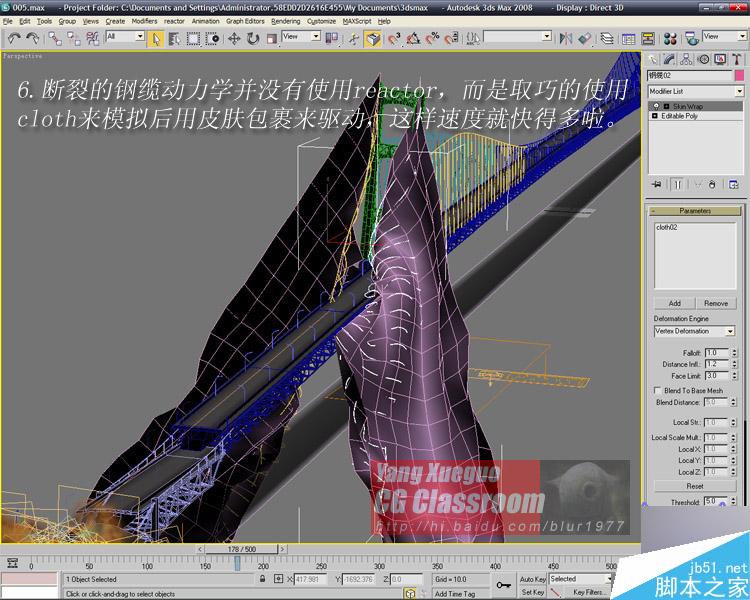Image resolution: width=750 pixels, height=600 pixels.
Task: Open the Named Selection Sets dropdown
Action: [x=517, y=36]
